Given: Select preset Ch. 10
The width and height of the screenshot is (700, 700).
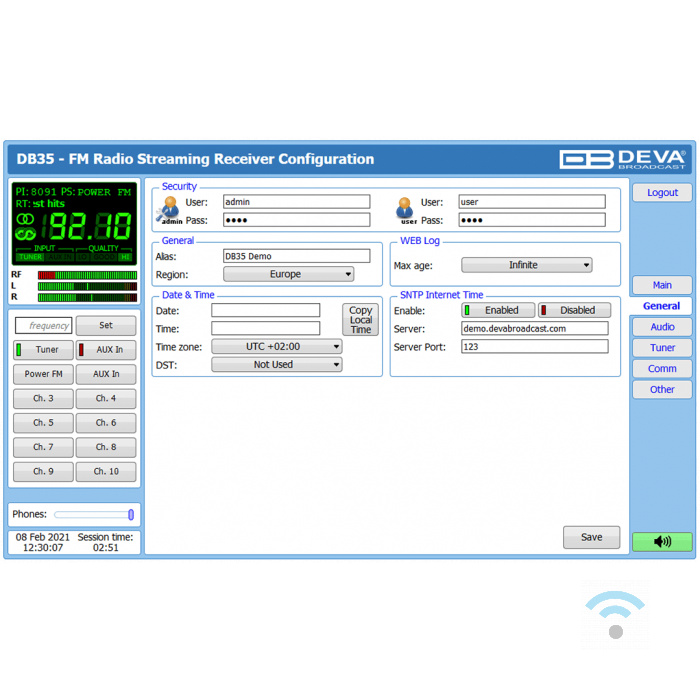Looking at the screenshot, I should pyautogui.click(x=106, y=471).
